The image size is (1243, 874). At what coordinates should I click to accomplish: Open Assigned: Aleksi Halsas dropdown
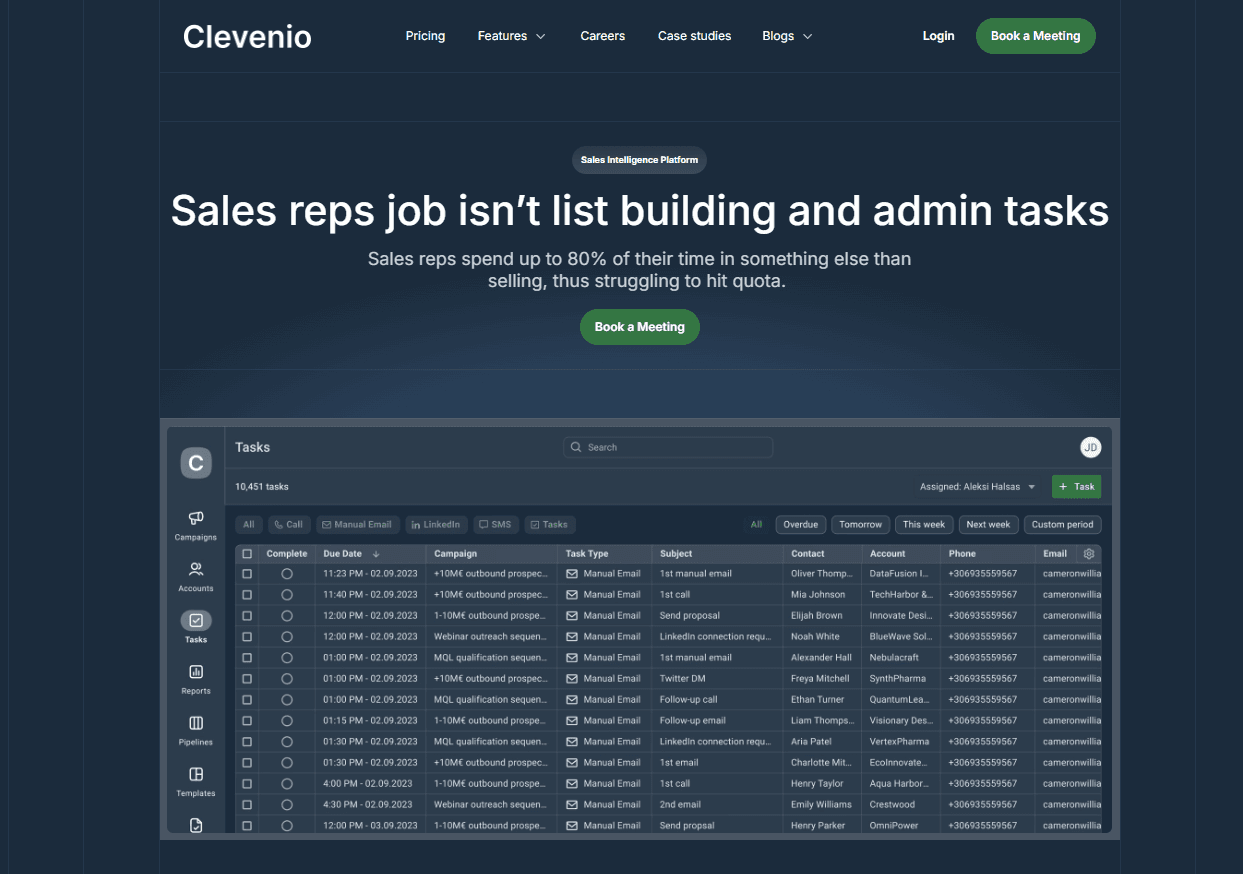coord(978,487)
